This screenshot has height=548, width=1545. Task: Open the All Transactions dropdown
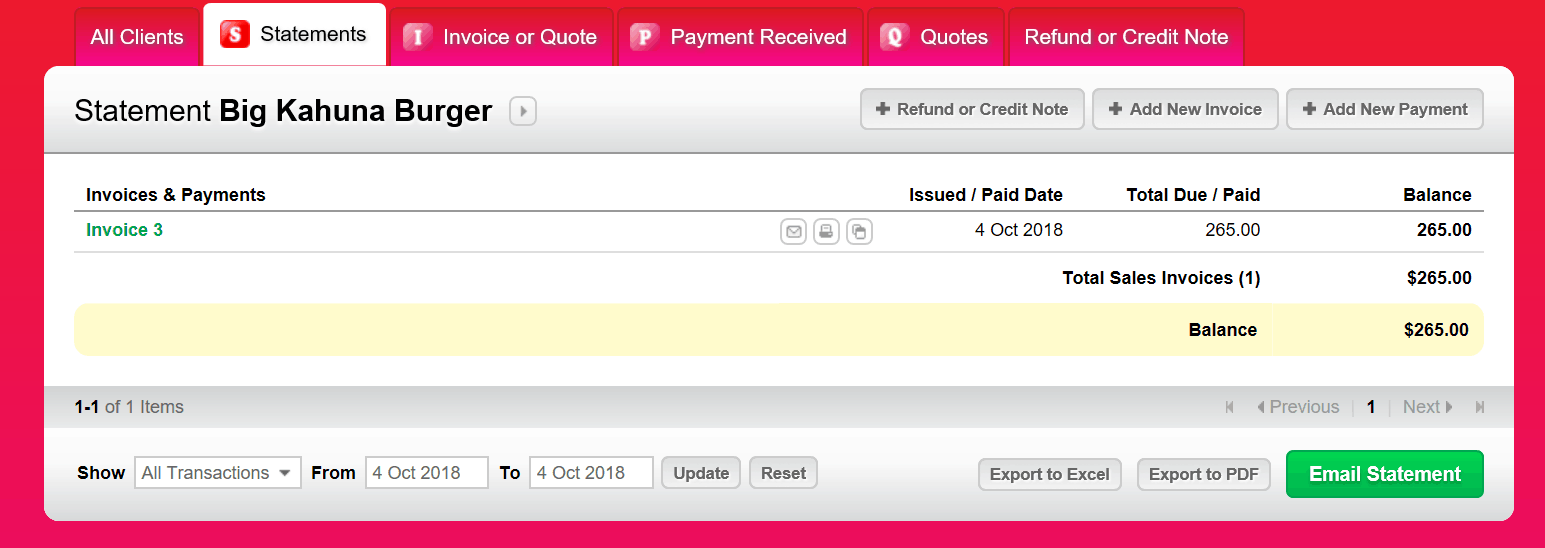coord(218,473)
